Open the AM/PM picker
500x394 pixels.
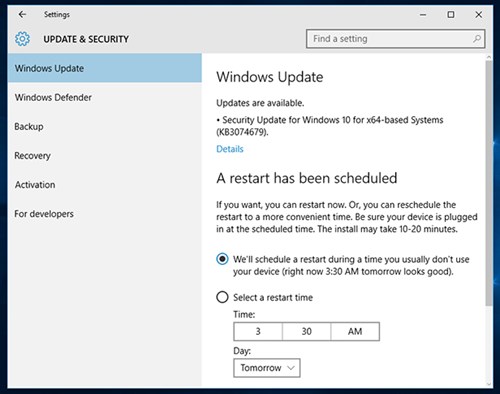355,331
